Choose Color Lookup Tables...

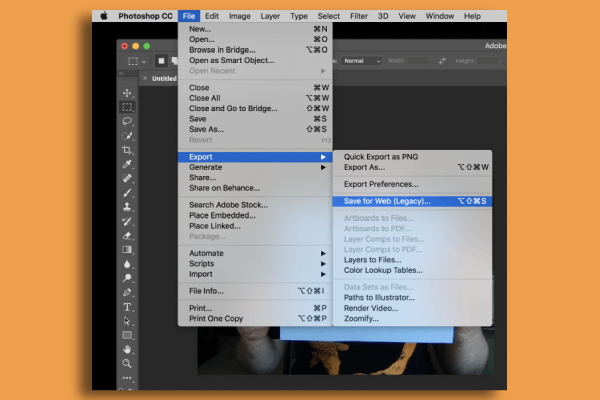tap(412, 270)
